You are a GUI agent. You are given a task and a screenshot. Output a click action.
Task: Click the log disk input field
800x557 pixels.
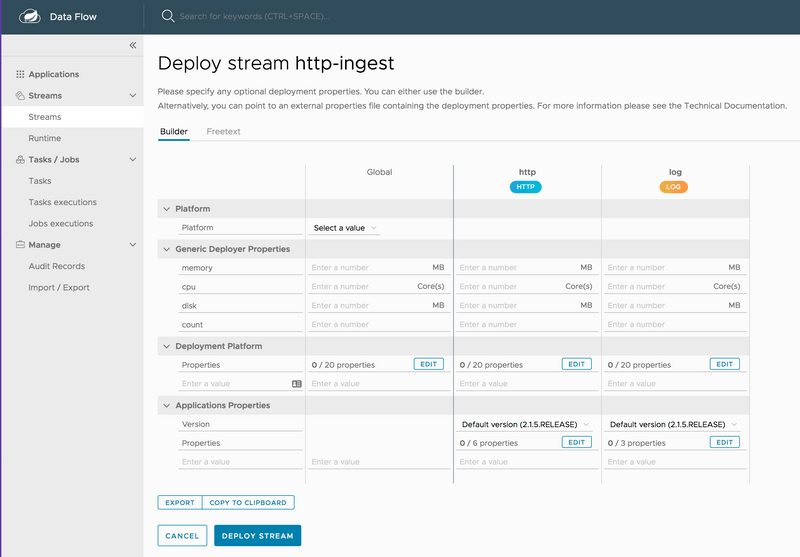pyautogui.click(x=674, y=306)
